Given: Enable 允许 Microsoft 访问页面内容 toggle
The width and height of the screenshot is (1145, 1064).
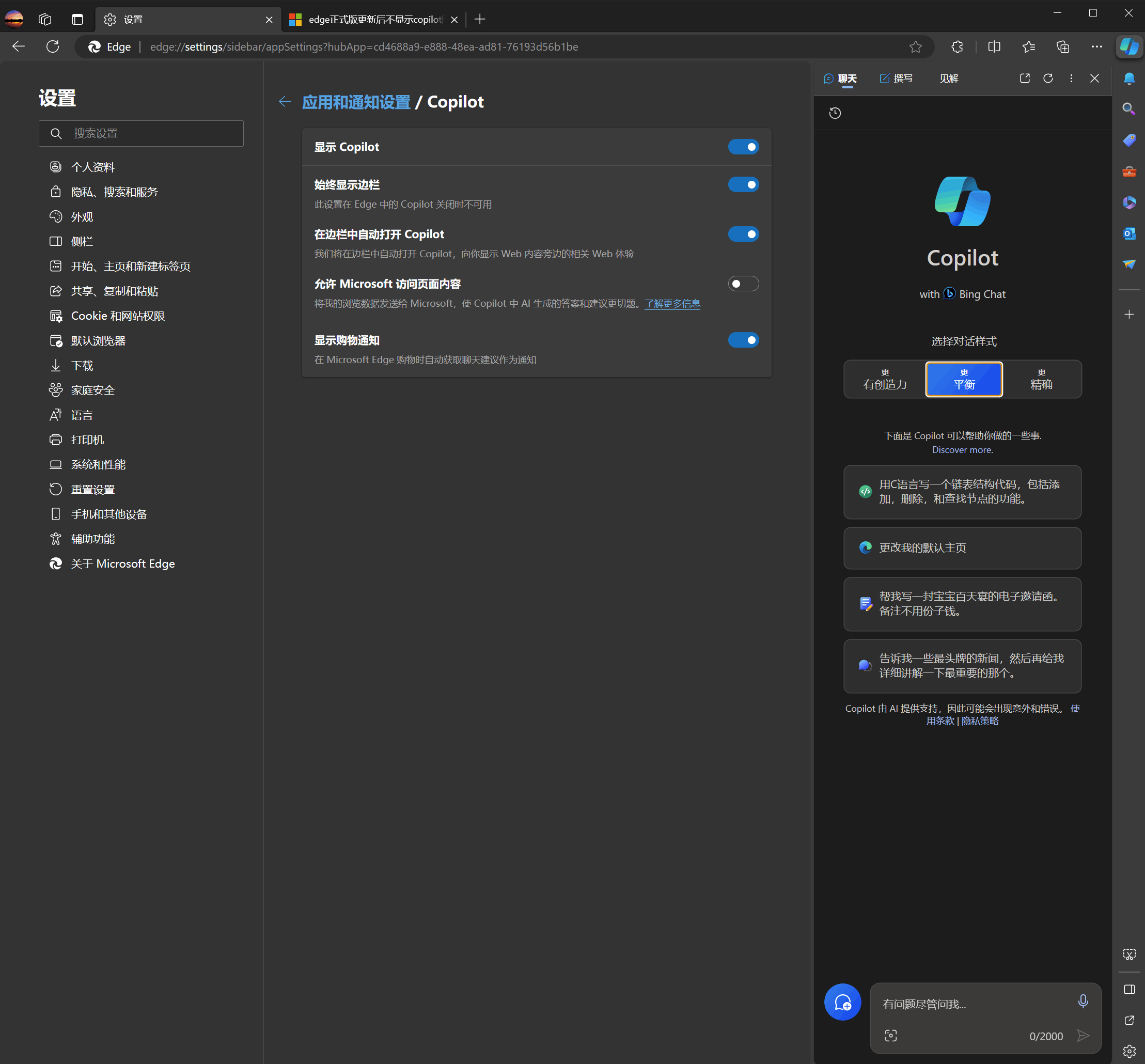Looking at the screenshot, I should coord(743,284).
